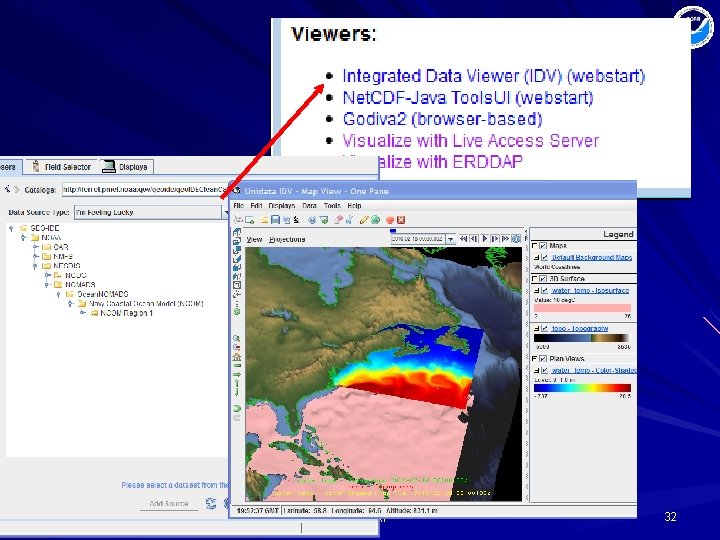Click the green rotate icon on side toolbar
Screen dimensions: 720x540
pos(237,408)
